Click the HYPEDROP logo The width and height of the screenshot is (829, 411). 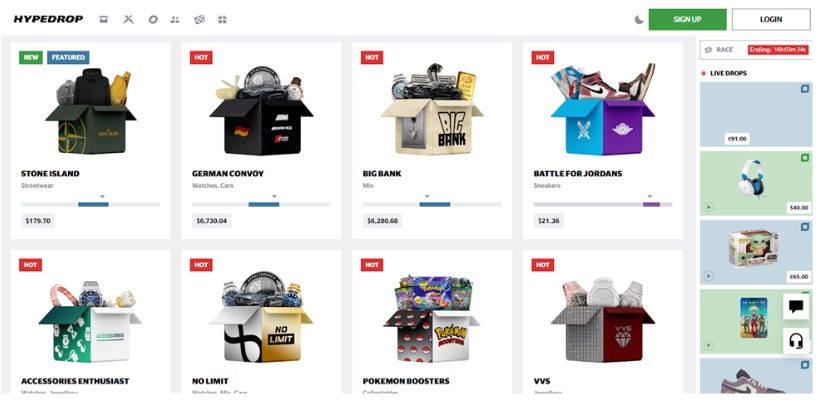tap(48, 20)
